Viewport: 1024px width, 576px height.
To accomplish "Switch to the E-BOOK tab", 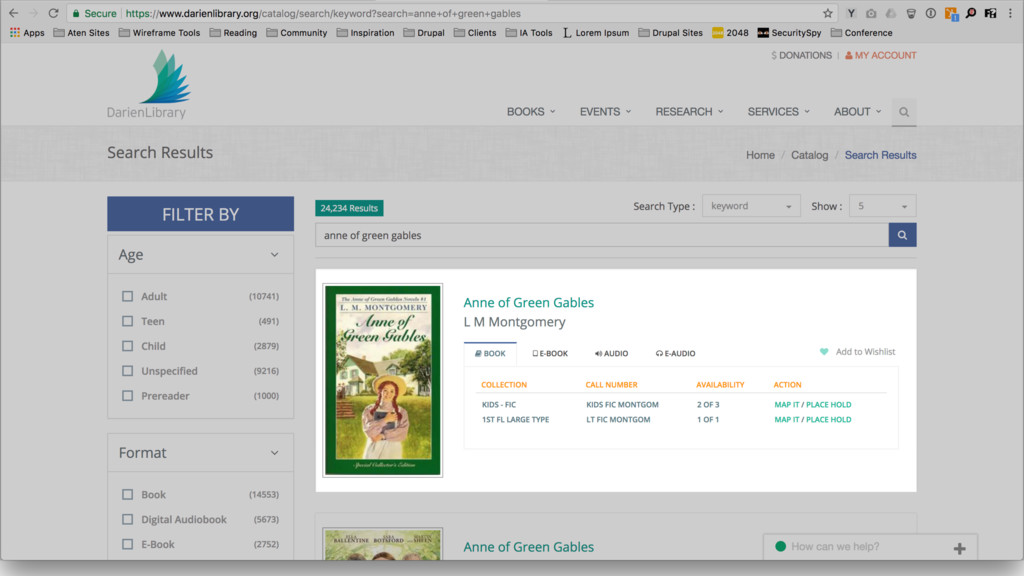I will pyautogui.click(x=550, y=353).
